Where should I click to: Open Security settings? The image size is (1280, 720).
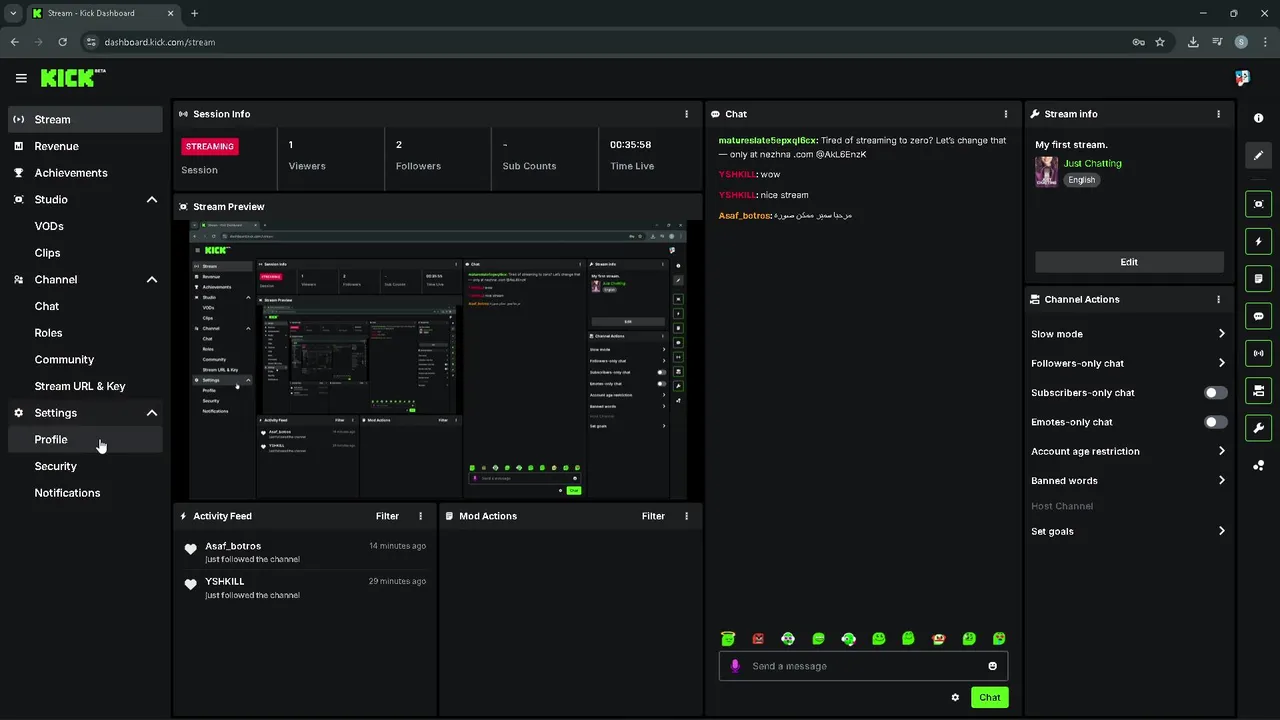click(x=85, y=466)
